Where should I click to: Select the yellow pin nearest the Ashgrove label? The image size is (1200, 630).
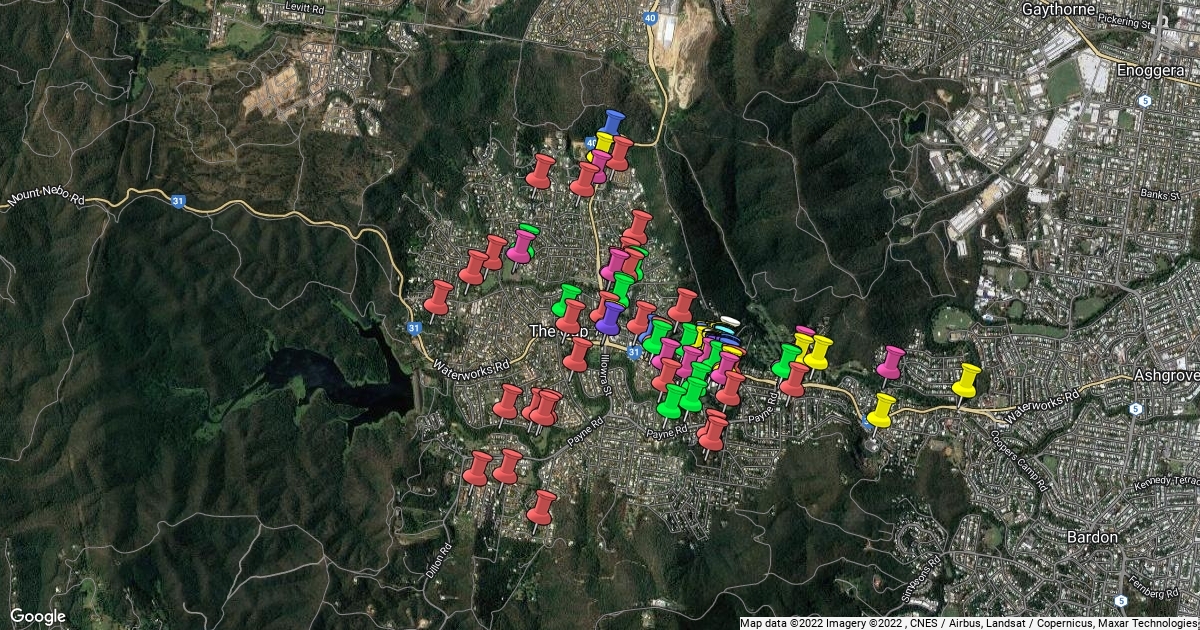click(966, 380)
